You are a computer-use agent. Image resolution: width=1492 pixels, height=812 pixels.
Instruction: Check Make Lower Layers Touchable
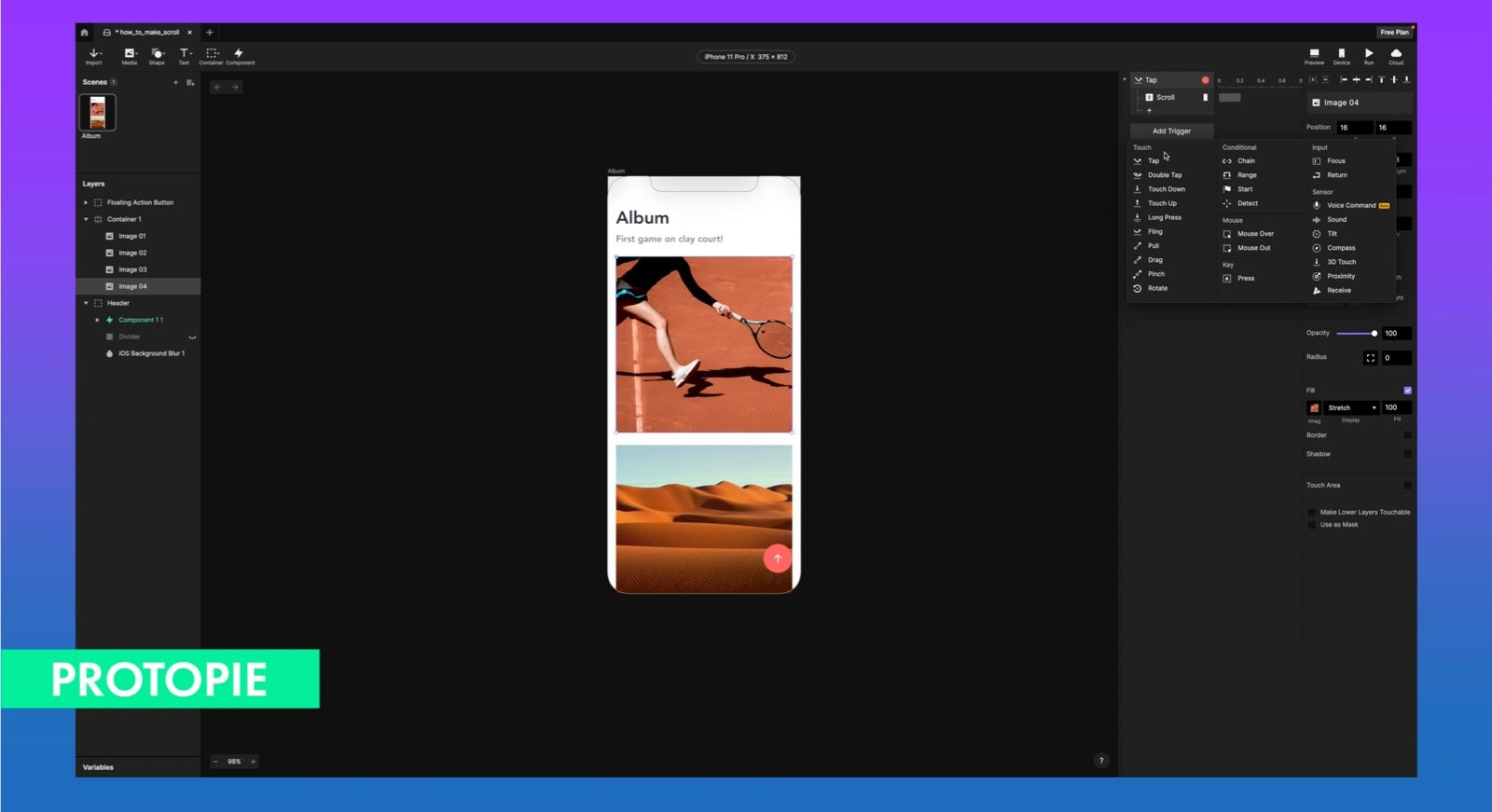tap(1312, 513)
